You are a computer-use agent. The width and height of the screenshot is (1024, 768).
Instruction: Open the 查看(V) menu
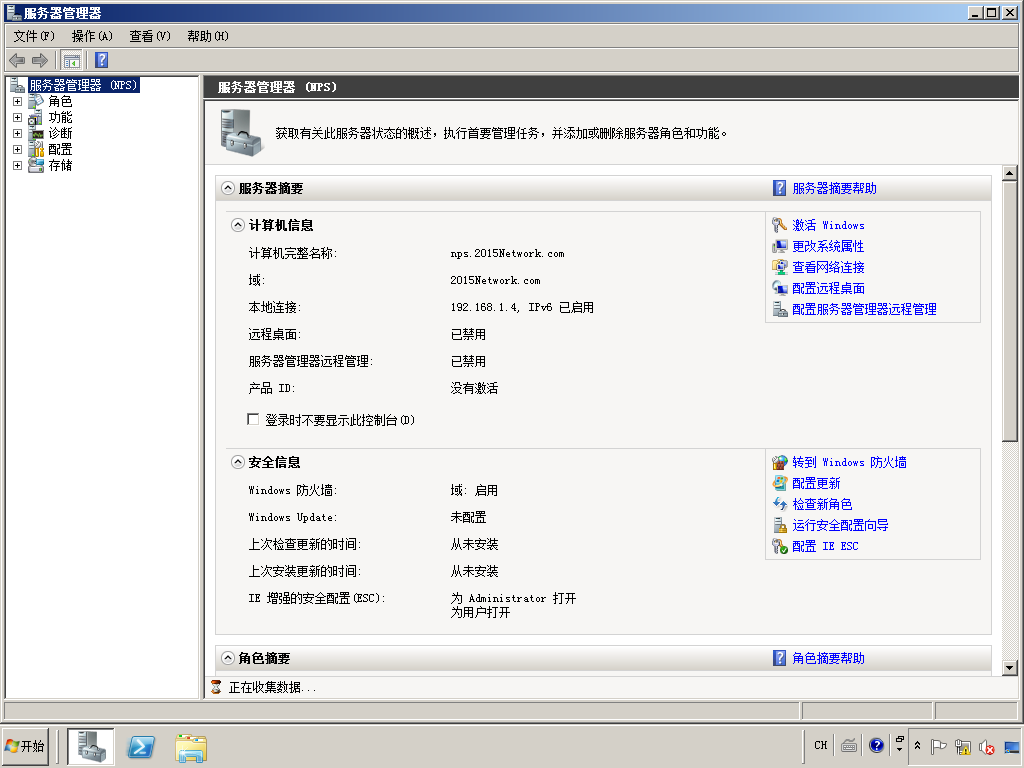click(150, 36)
